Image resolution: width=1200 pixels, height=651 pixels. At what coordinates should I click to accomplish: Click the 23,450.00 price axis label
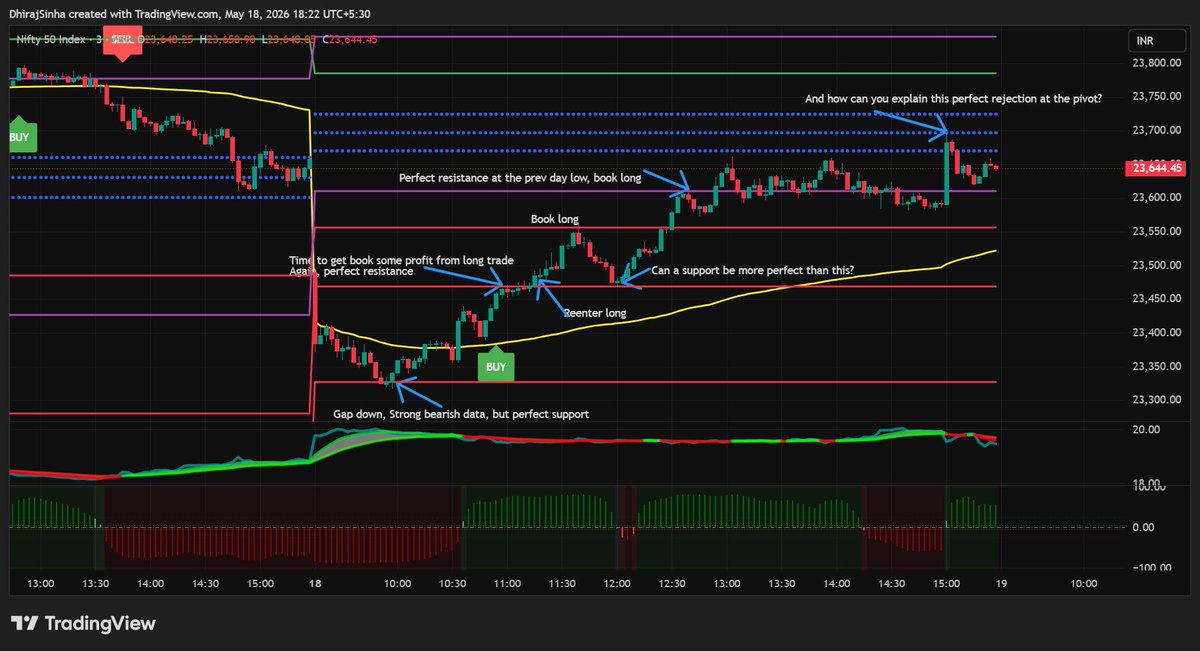click(1155, 299)
